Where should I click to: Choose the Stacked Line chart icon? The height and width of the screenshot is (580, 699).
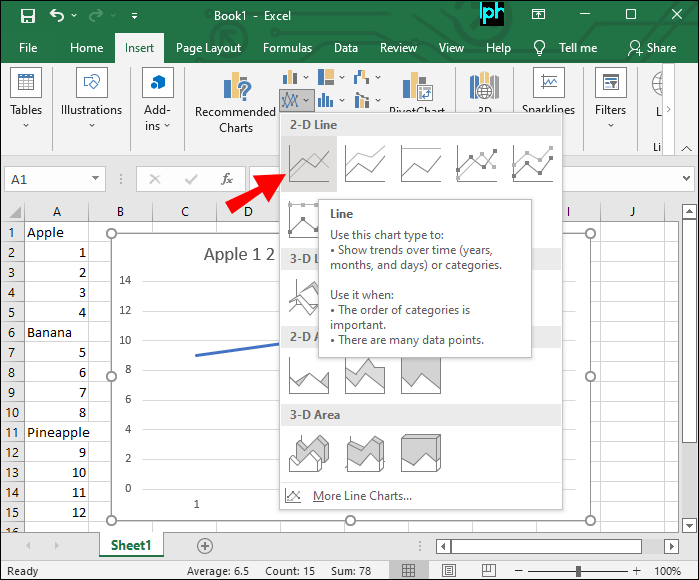[x=365, y=164]
